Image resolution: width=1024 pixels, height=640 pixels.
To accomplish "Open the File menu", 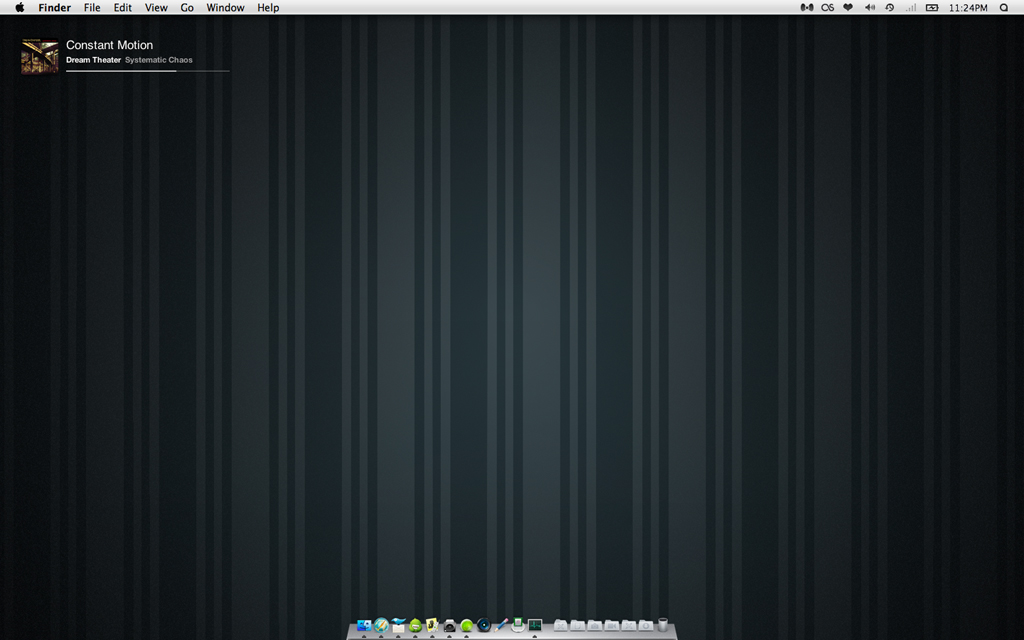I will point(92,8).
